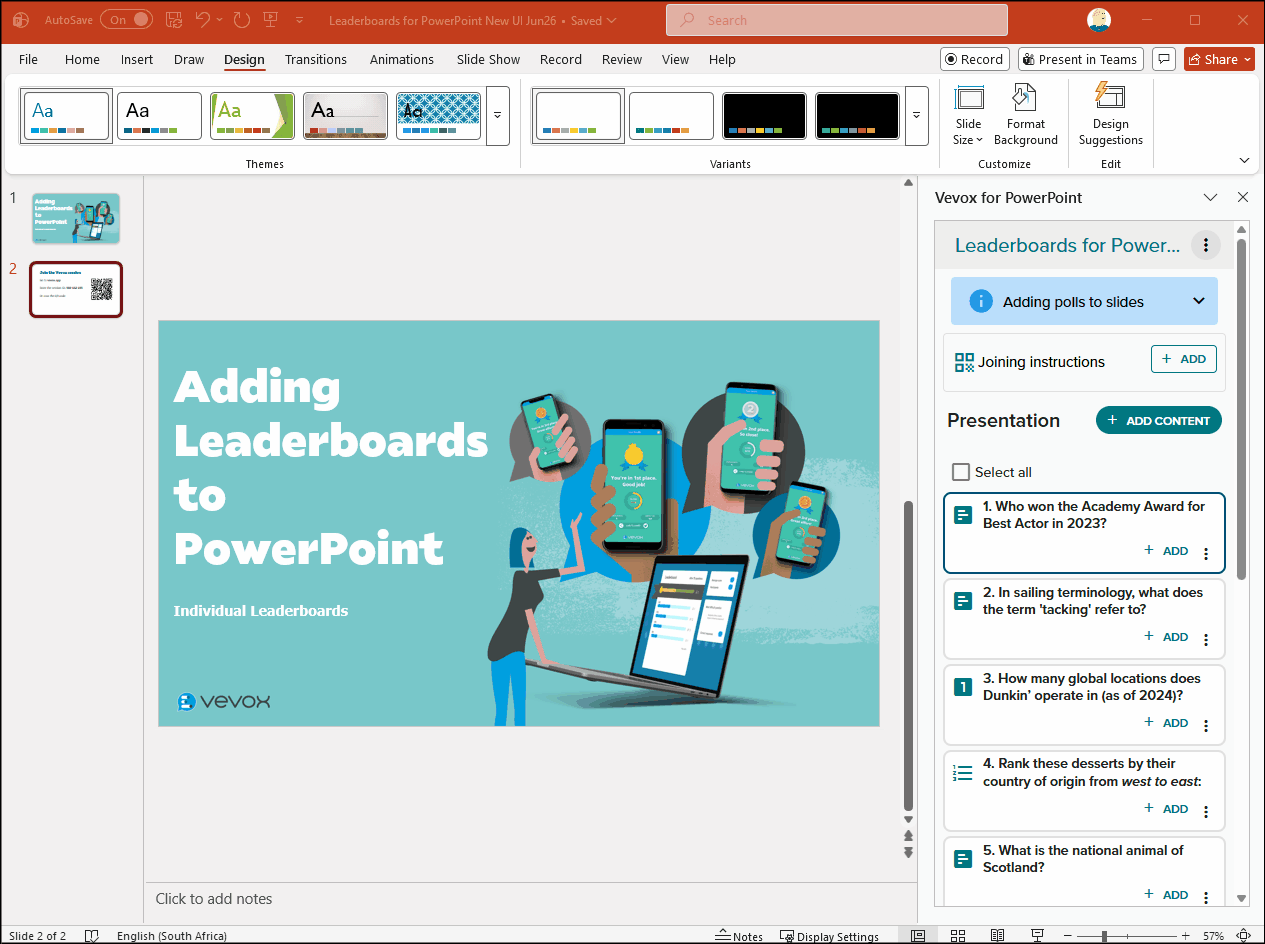Expand the Themes gallery
The width and height of the screenshot is (1265, 944).
pyautogui.click(x=498, y=116)
